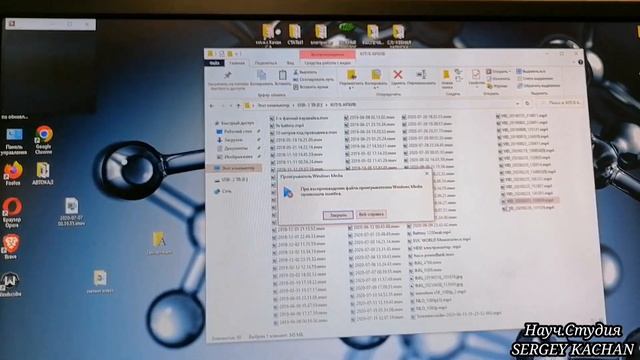The height and width of the screenshot is (360, 640).
Task: Click the Paste shortcut command in the ribbon
Action: (x=311, y=87)
